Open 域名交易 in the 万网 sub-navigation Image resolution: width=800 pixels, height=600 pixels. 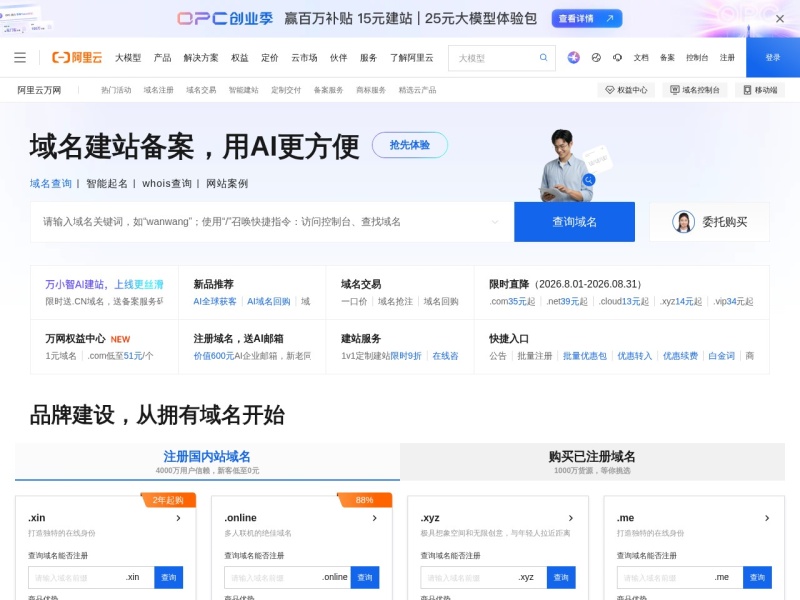pyautogui.click(x=201, y=90)
